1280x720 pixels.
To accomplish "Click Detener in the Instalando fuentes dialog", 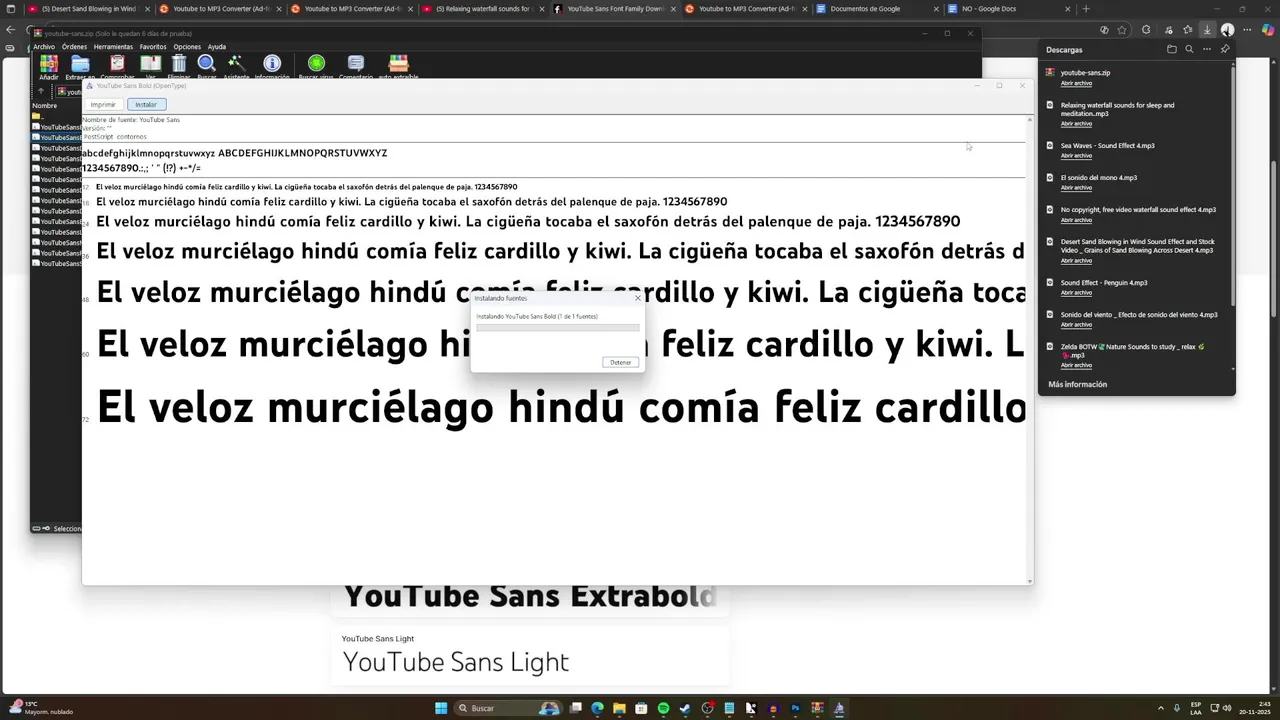I will coord(620,362).
